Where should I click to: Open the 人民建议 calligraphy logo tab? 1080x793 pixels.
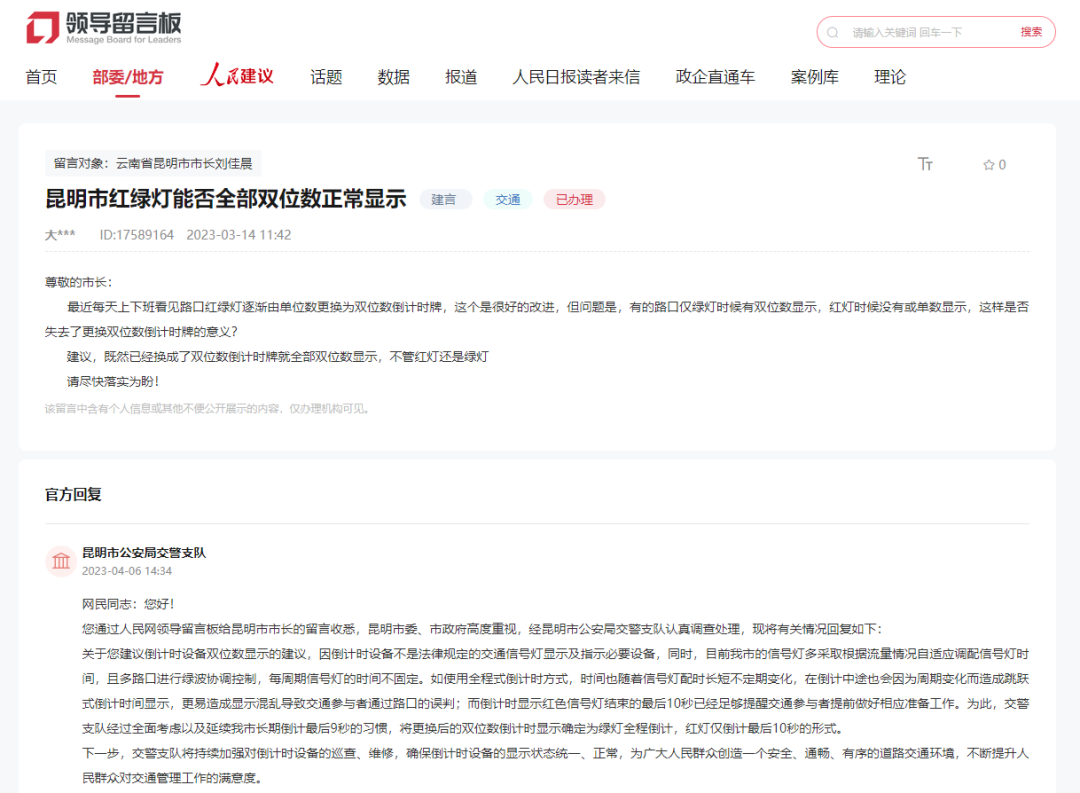coord(237,76)
